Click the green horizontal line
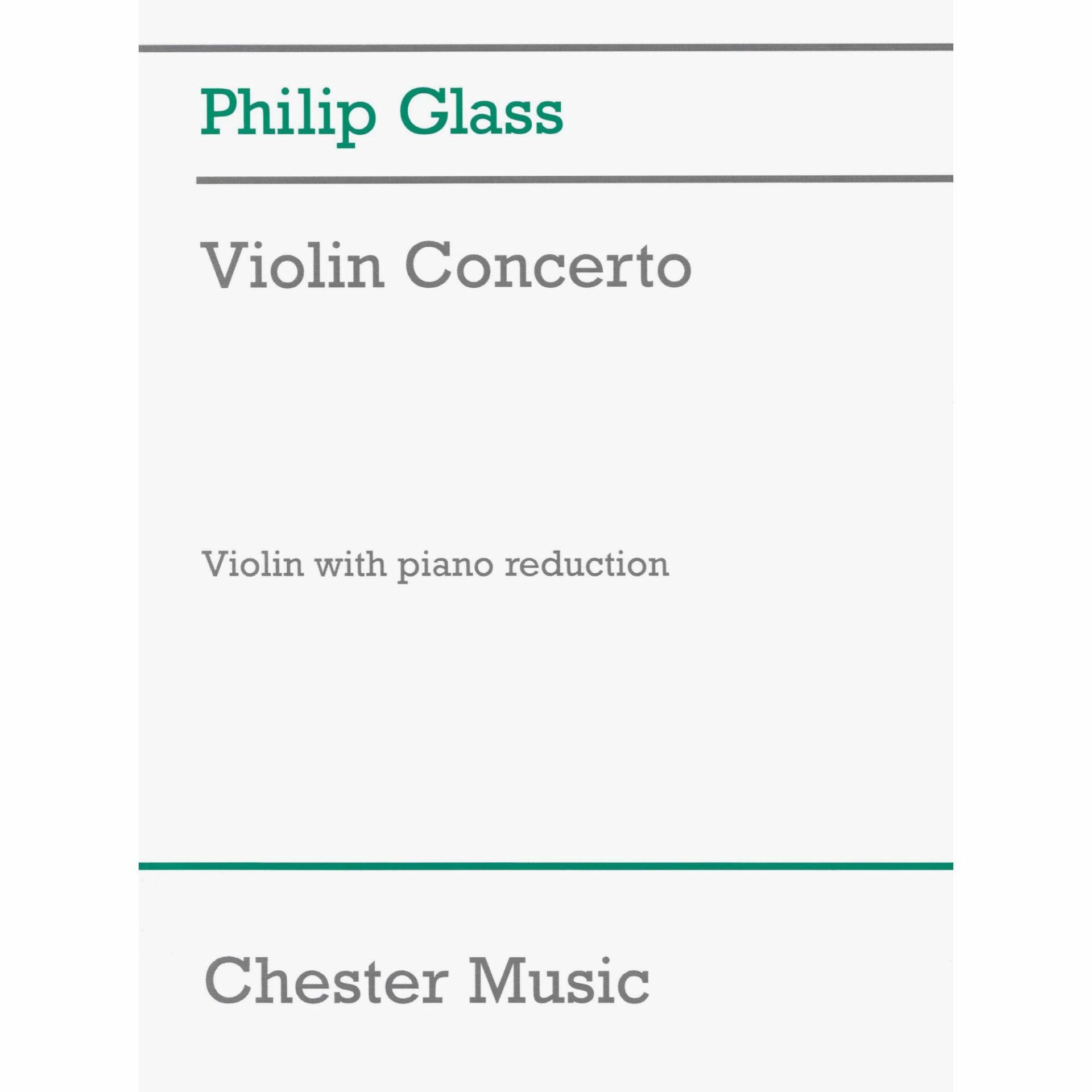The width and height of the screenshot is (1092, 1092). (x=546, y=866)
